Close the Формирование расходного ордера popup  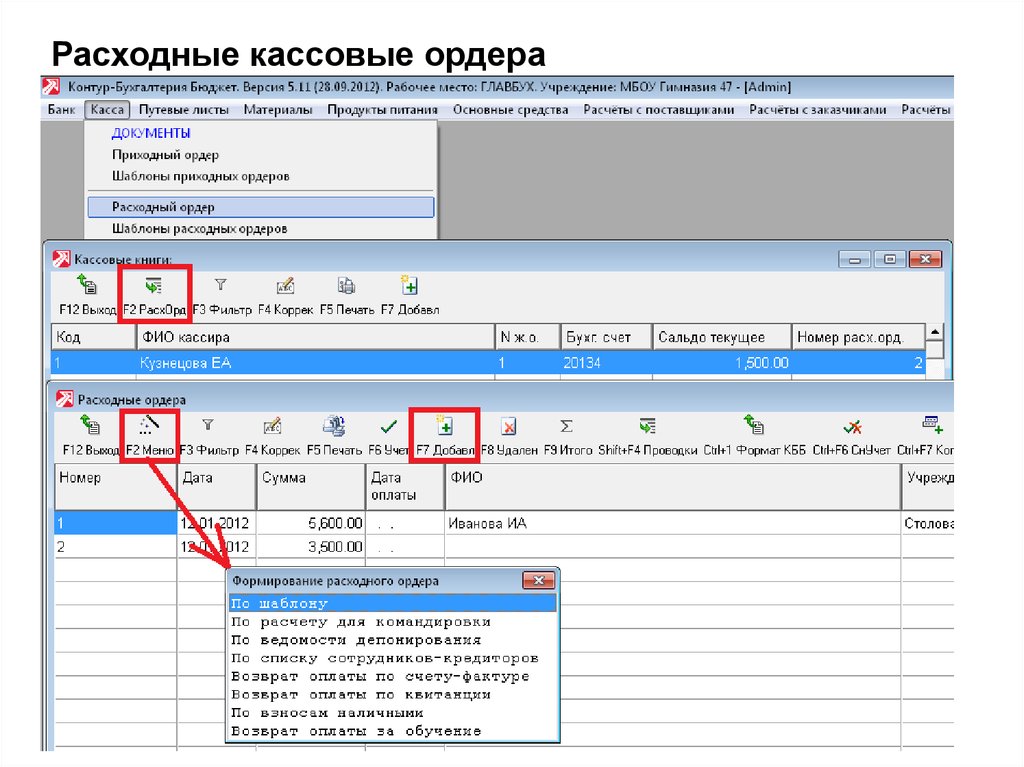pos(538,580)
